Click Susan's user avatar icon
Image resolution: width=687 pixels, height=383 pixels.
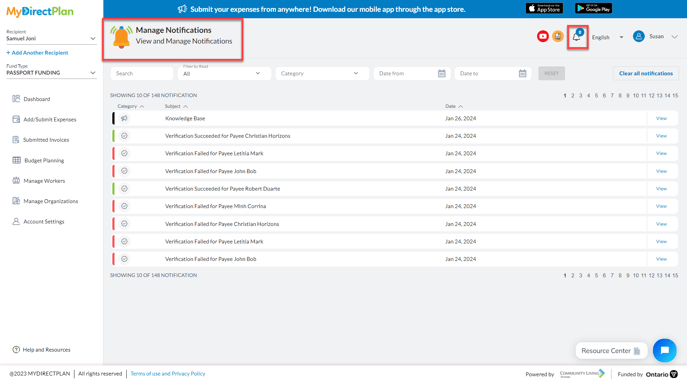click(638, 36)
